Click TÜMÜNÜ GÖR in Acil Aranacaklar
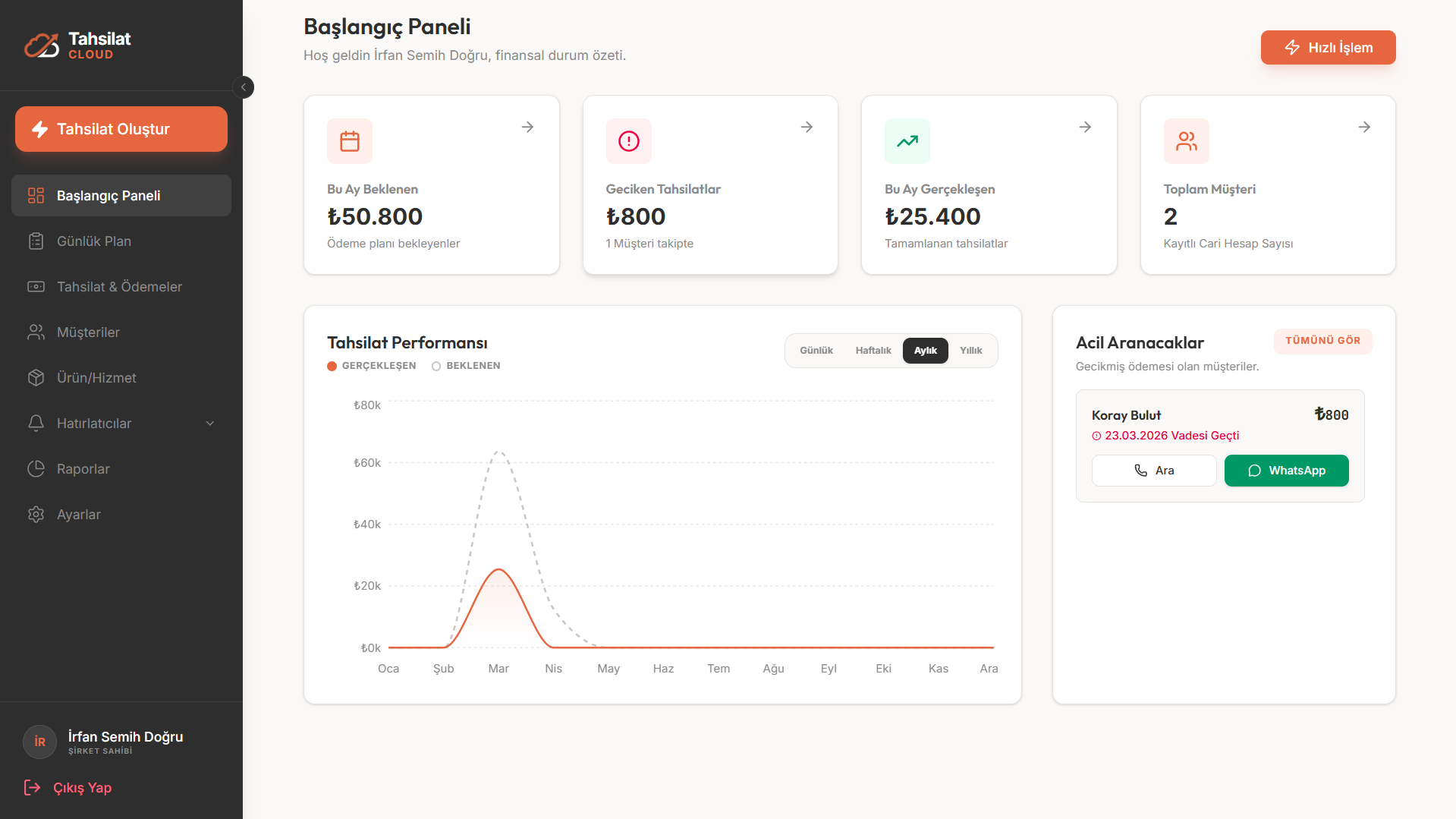Screen dimensions: 1456x819 point(1323,341)
